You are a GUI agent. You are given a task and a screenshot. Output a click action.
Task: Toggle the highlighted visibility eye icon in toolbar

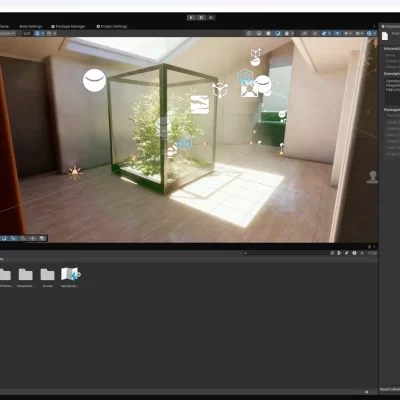(337, 33)
